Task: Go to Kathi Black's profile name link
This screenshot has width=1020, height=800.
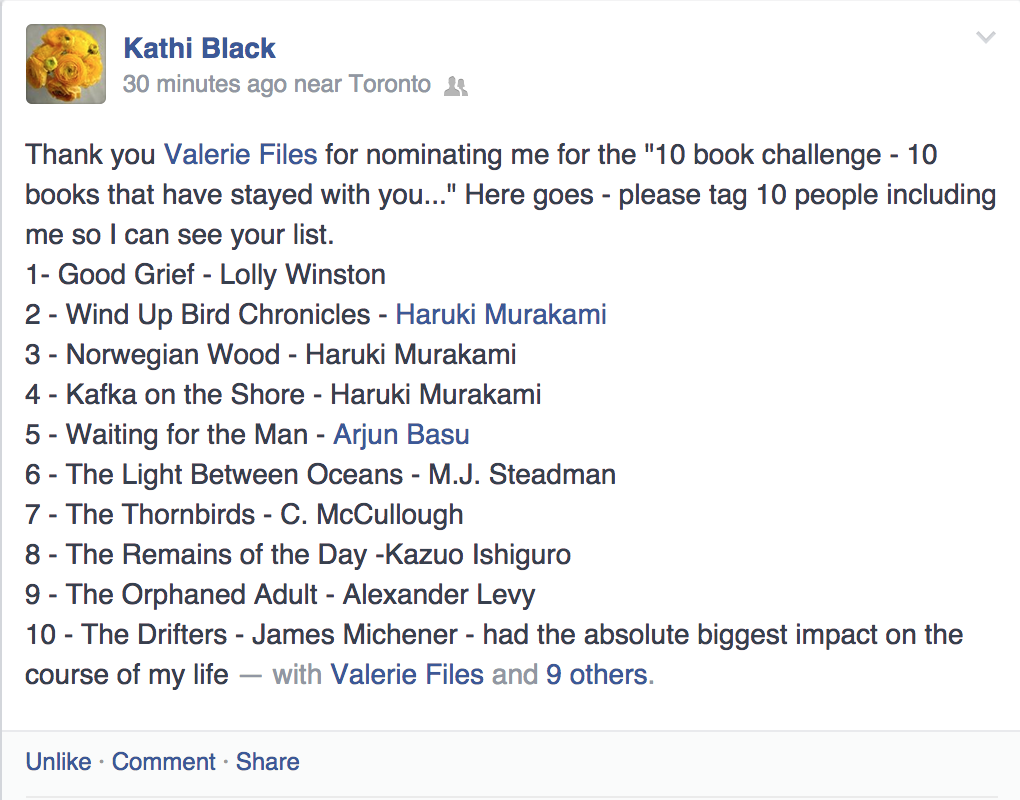Action: (x=199, y=47)
